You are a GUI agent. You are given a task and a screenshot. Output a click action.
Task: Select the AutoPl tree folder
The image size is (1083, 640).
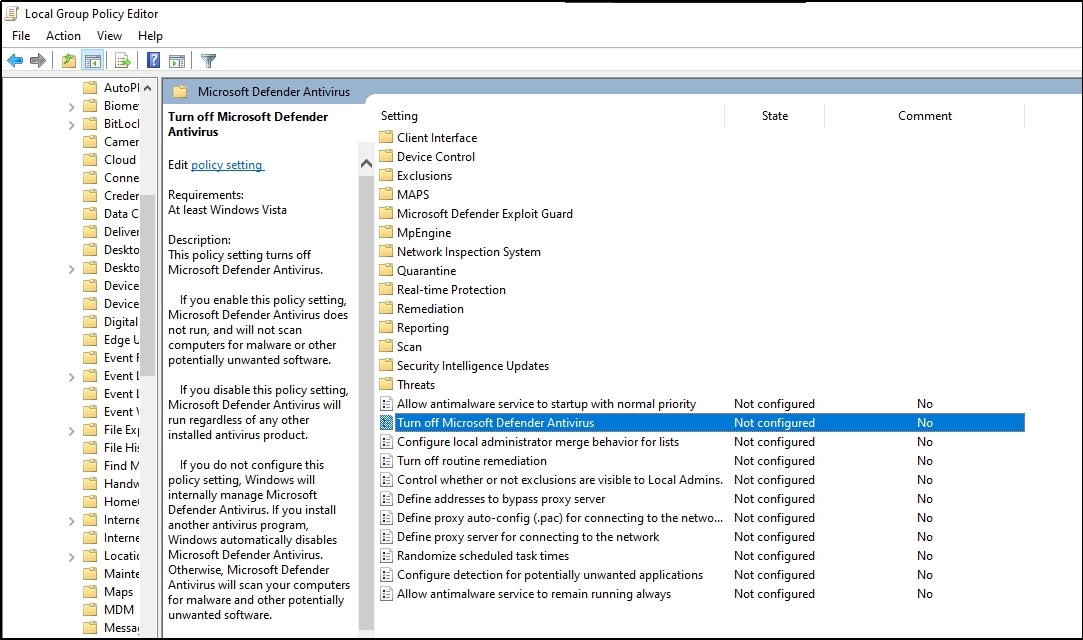pos(111,88)
